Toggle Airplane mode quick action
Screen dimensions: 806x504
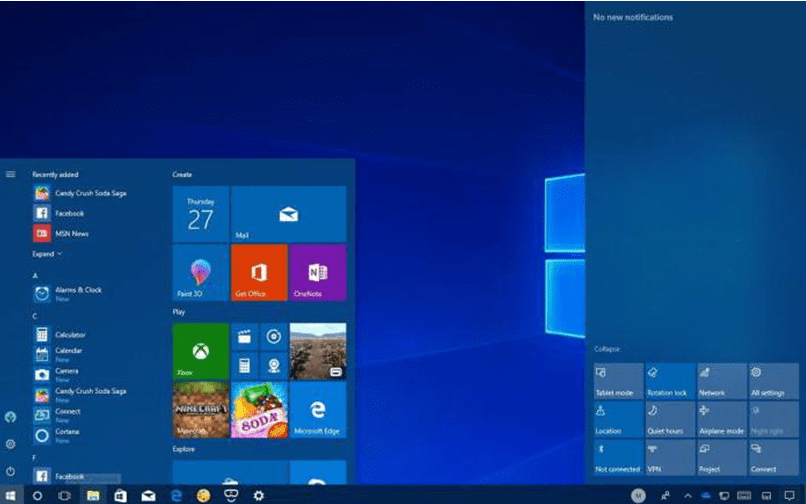pyautogui.click(x=721, y=419)
